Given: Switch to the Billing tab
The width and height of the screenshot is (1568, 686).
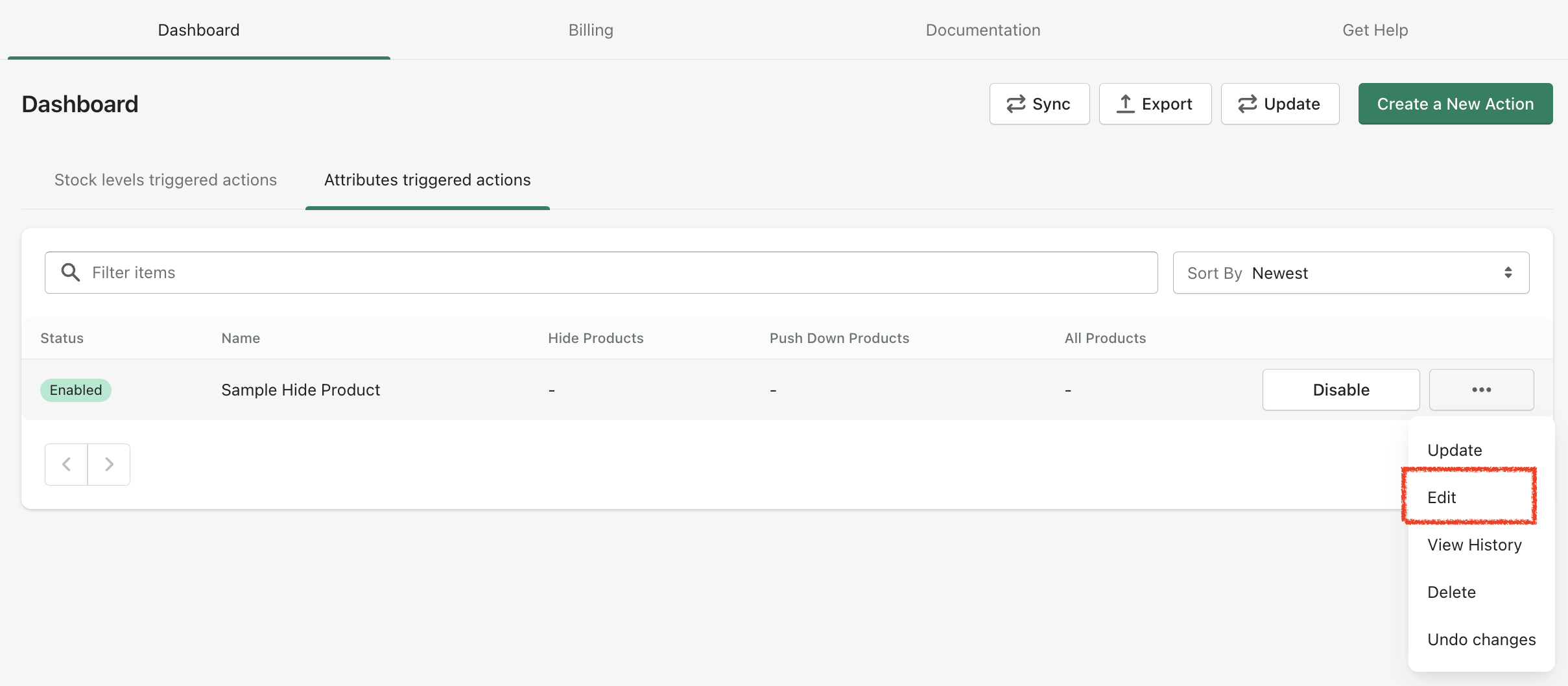Looking at the screenshot, I should (x=590, y=30).
